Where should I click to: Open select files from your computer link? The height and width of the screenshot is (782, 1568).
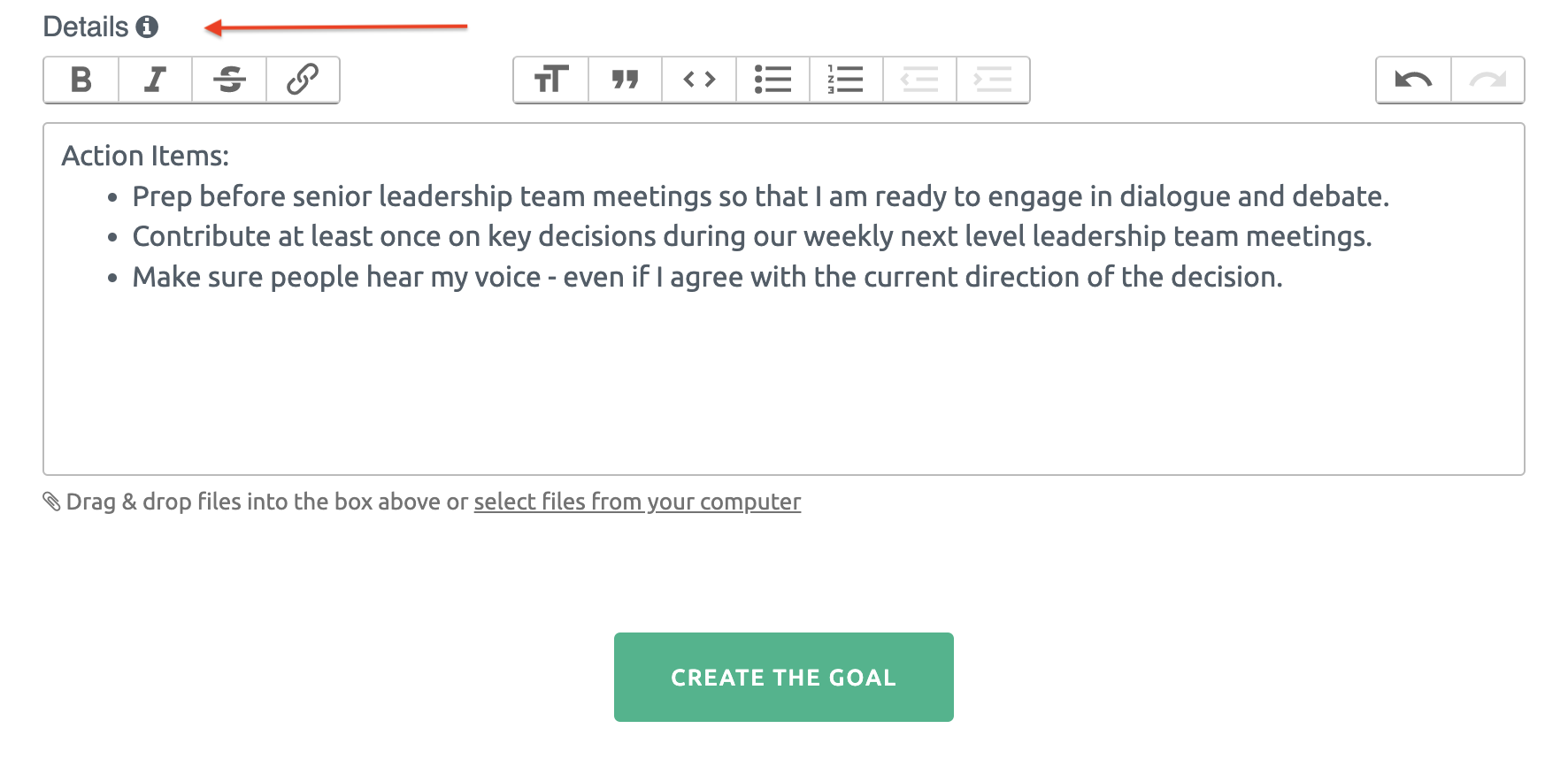click(637, 502)
